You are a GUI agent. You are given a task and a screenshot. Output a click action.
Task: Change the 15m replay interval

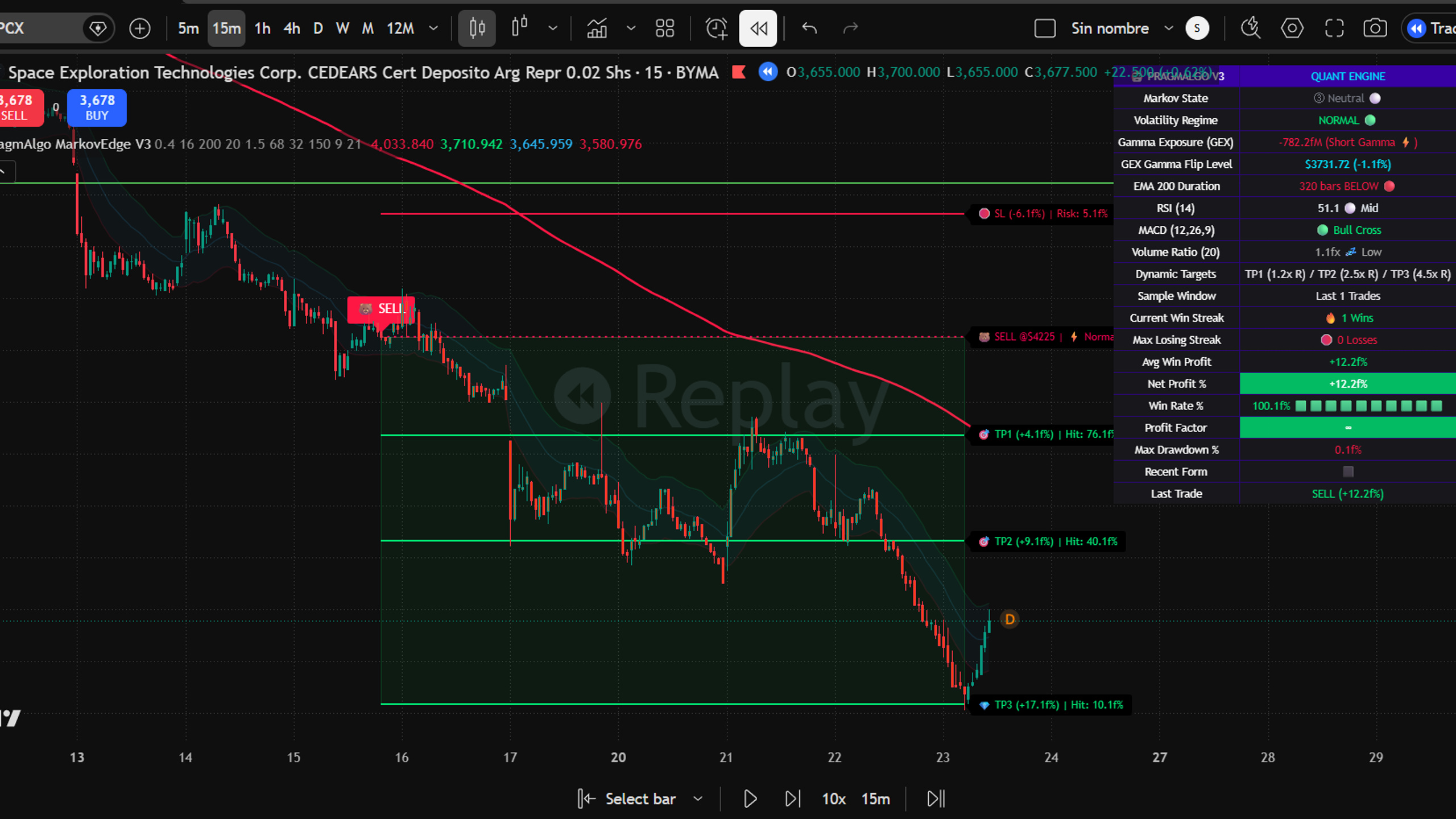click(876, 799)
